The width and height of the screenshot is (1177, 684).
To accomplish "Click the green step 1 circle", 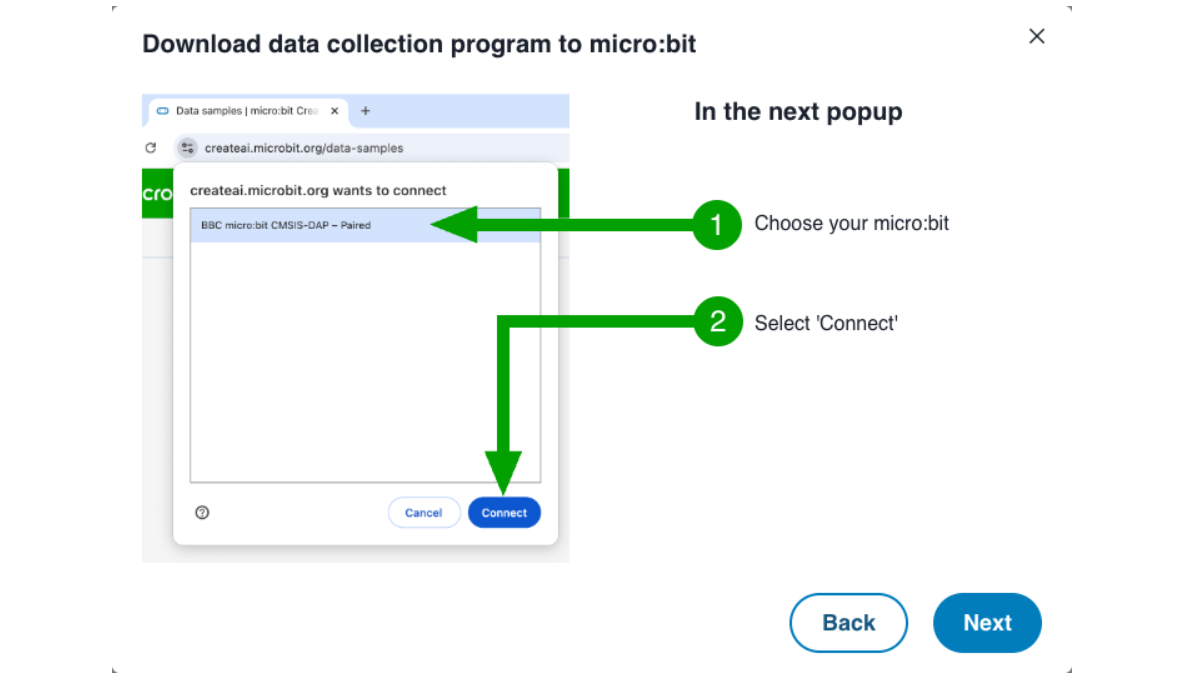I will pyautogui.click(x=717, y=224).
